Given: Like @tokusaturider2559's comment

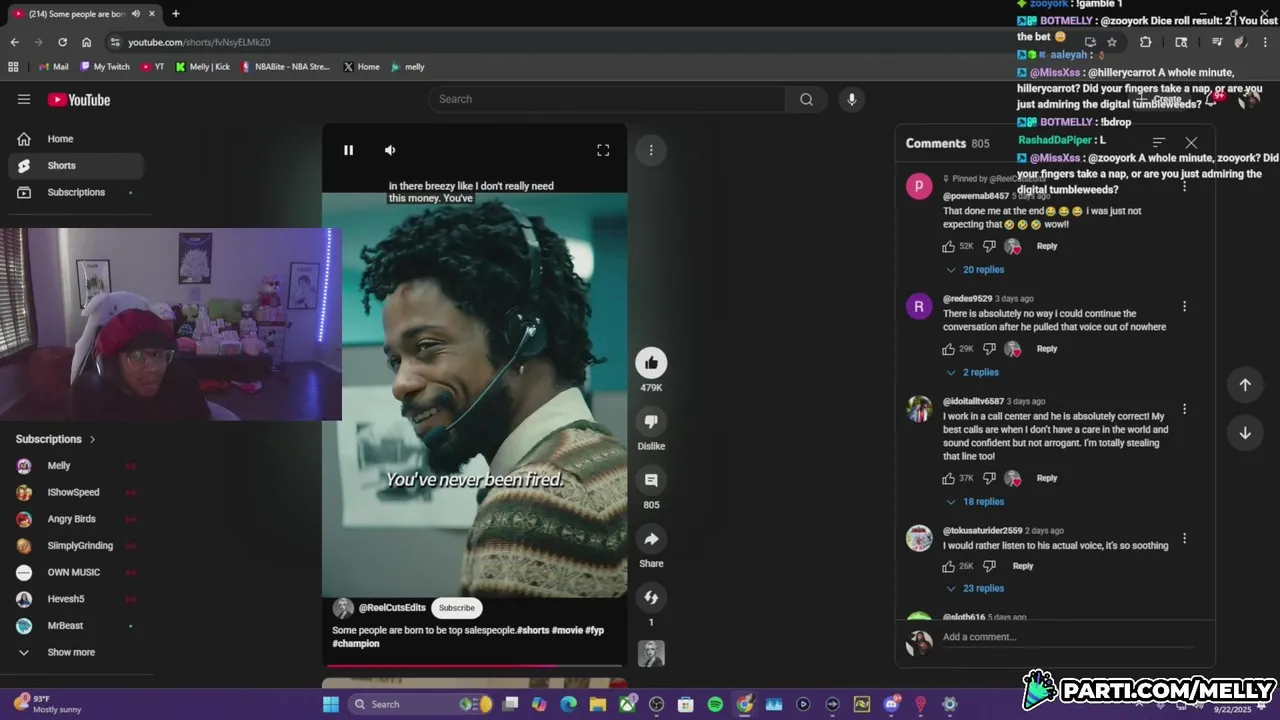Looking at the screenshot, I should (948, 566).
